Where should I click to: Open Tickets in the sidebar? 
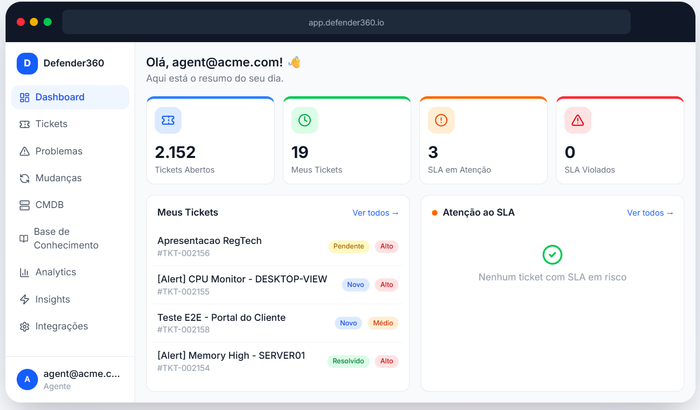(x=51, y=124)
